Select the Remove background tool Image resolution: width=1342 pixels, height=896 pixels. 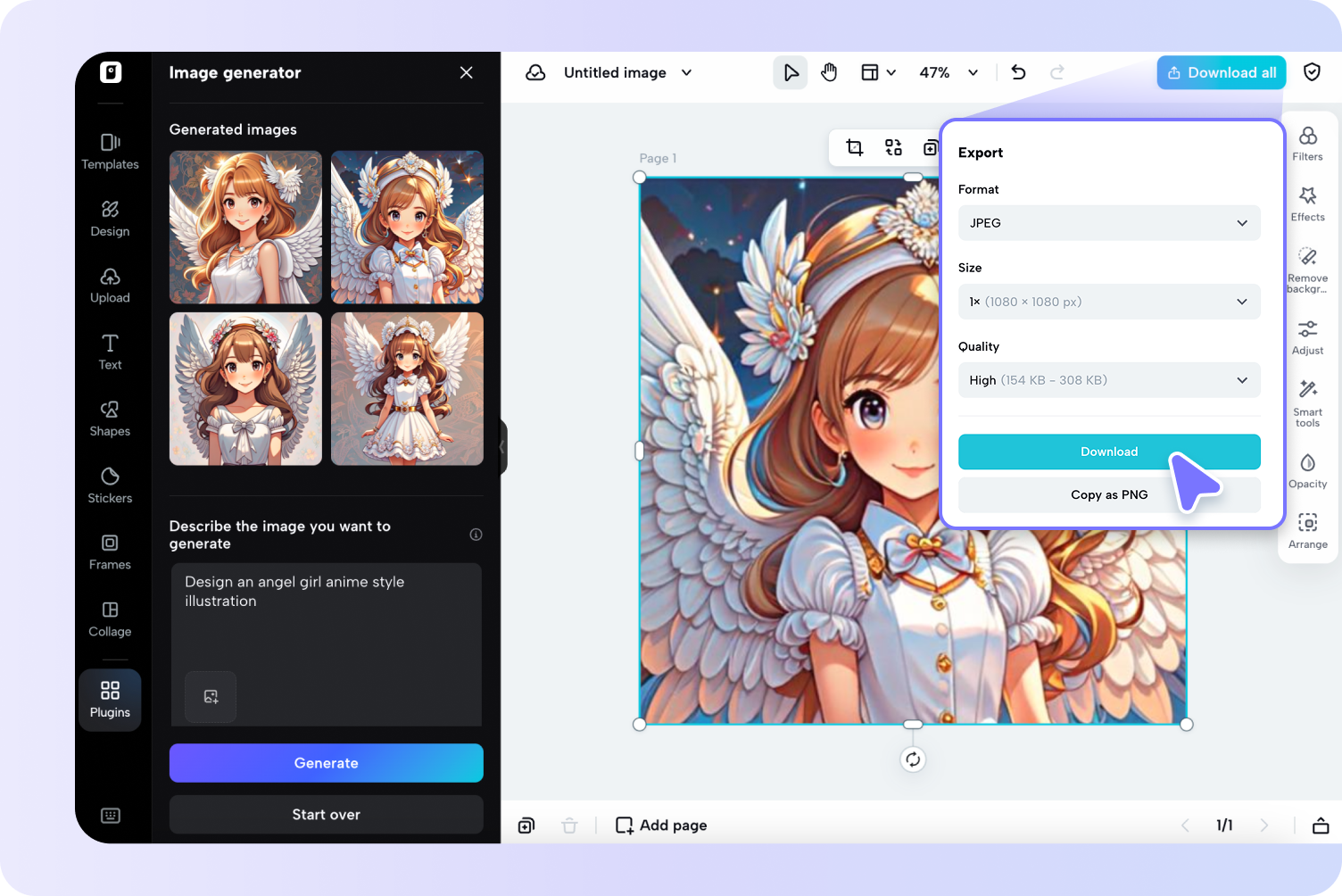(1307, 270)
